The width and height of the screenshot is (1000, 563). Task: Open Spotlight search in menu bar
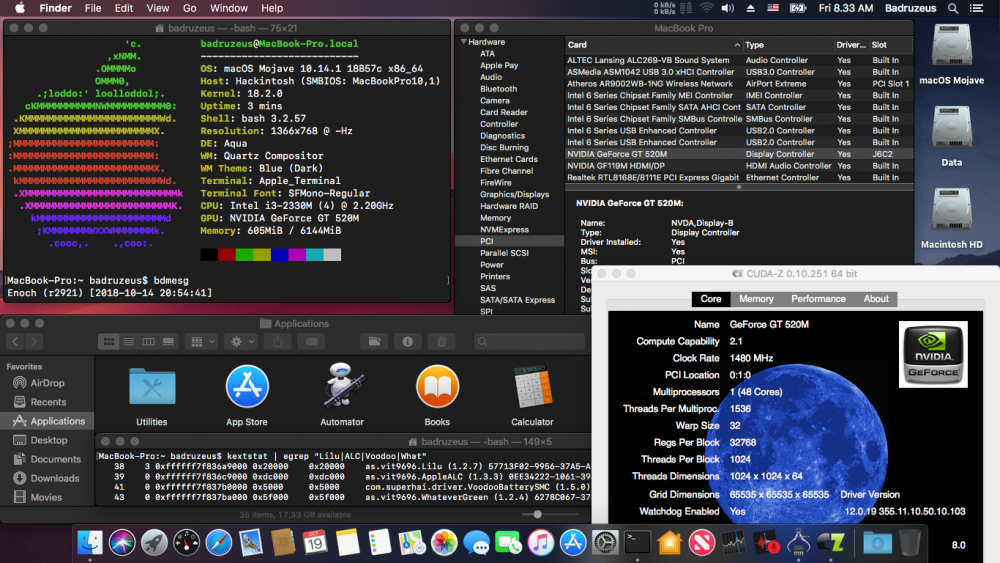(953, 8)
